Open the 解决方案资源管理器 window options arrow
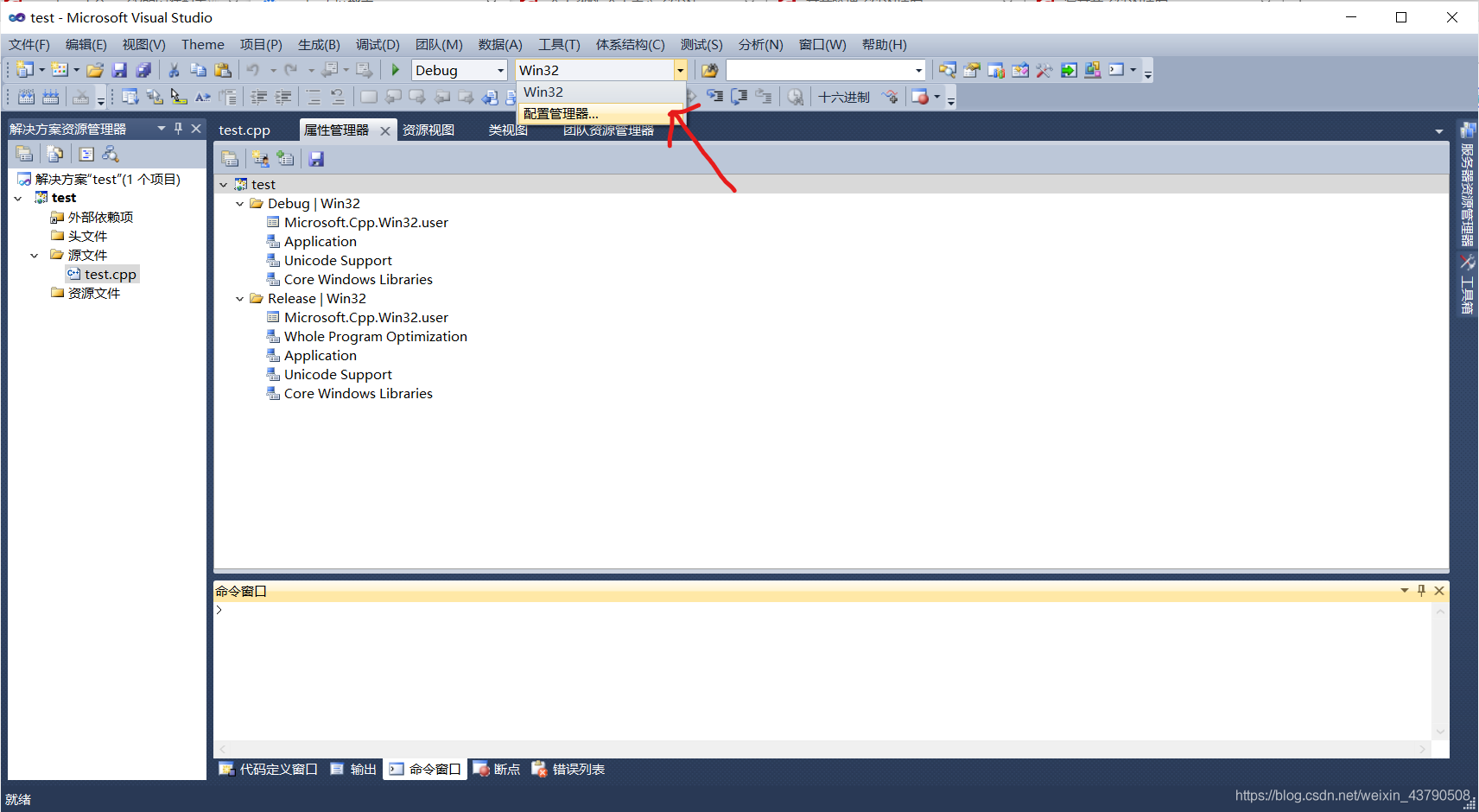 point(162,129)
